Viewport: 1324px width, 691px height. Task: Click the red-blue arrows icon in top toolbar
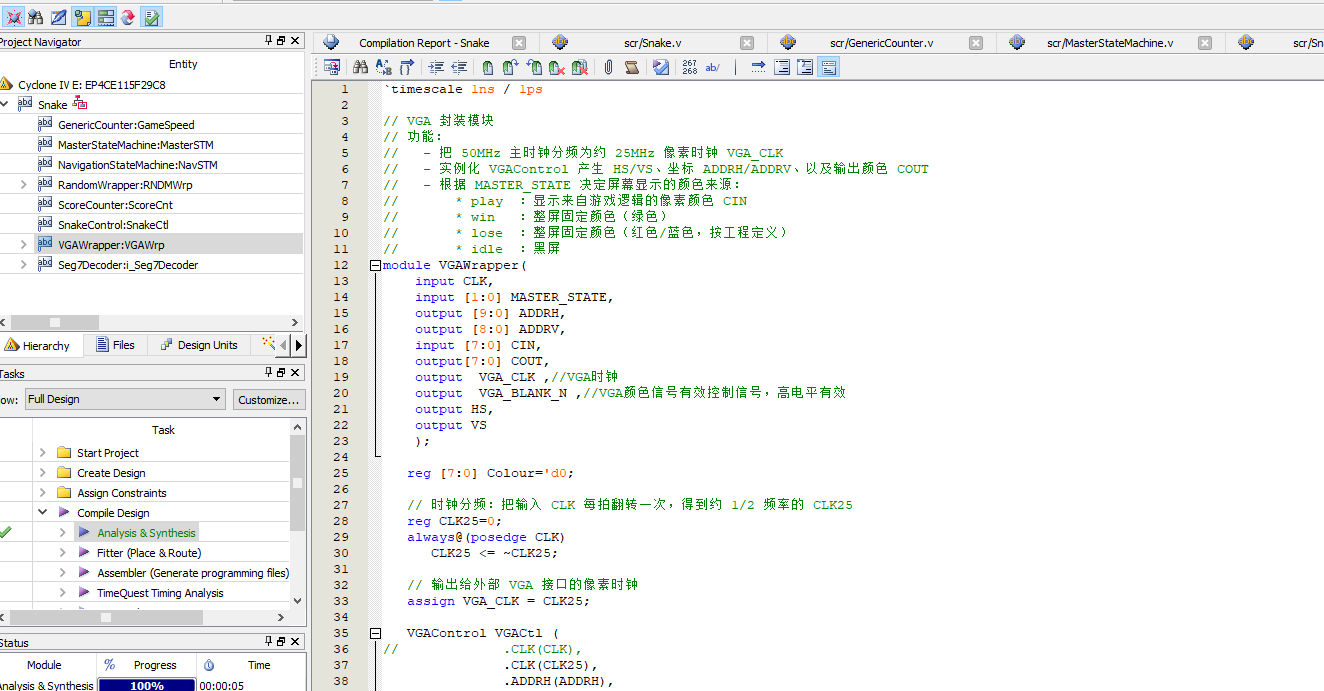click(x=128, y=17)
